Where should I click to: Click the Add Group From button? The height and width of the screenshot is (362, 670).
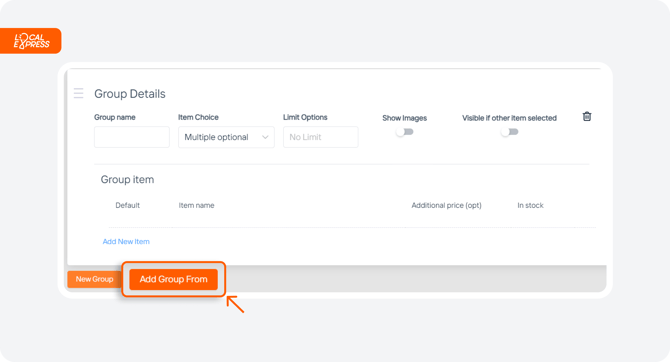coord(173,279)
